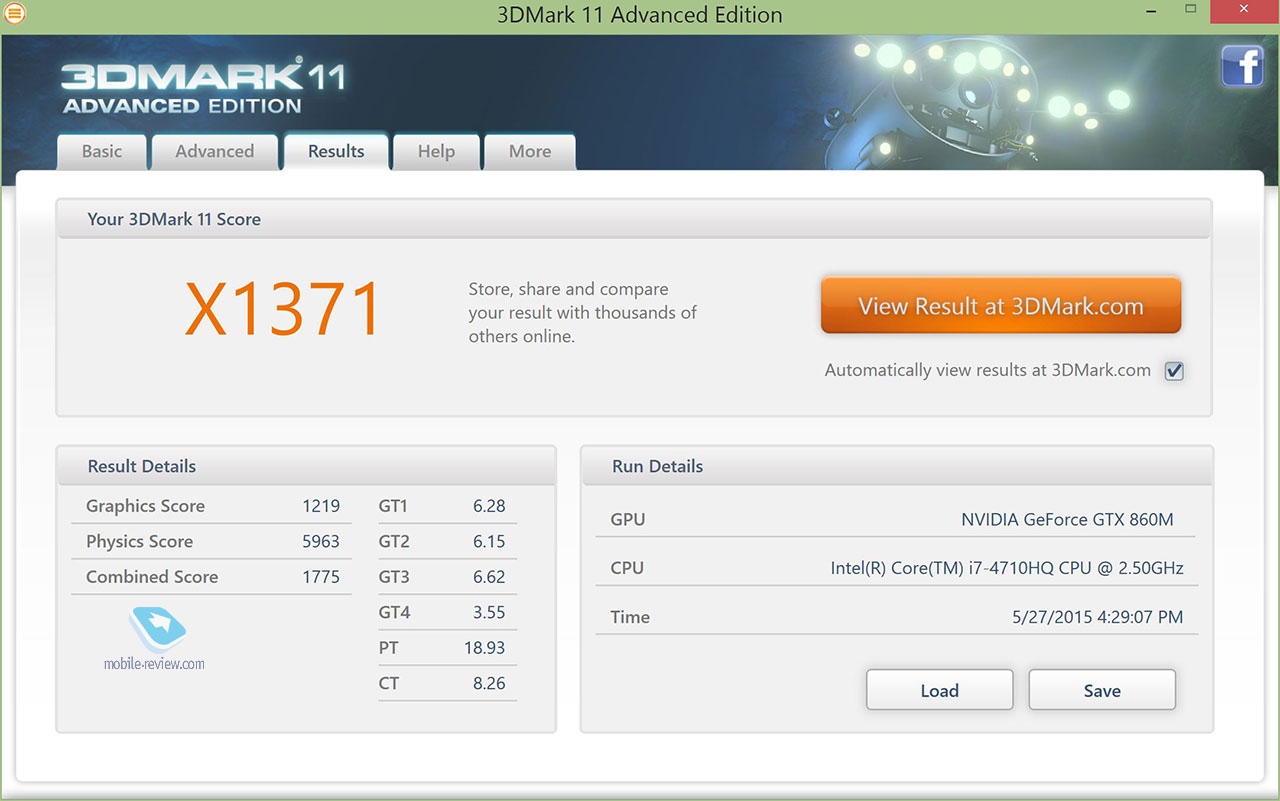Click the GT3 result 6.62
Screen dimensions: 1280x801
[x=489, y=577]
